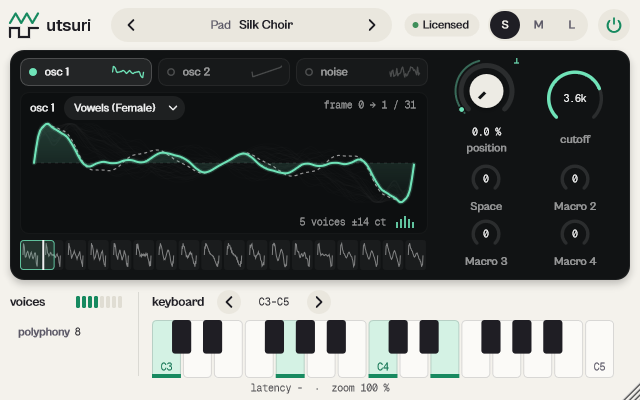Toggle osc 1 enable dot
Viewport: 640px width, 400px height.
33,72
